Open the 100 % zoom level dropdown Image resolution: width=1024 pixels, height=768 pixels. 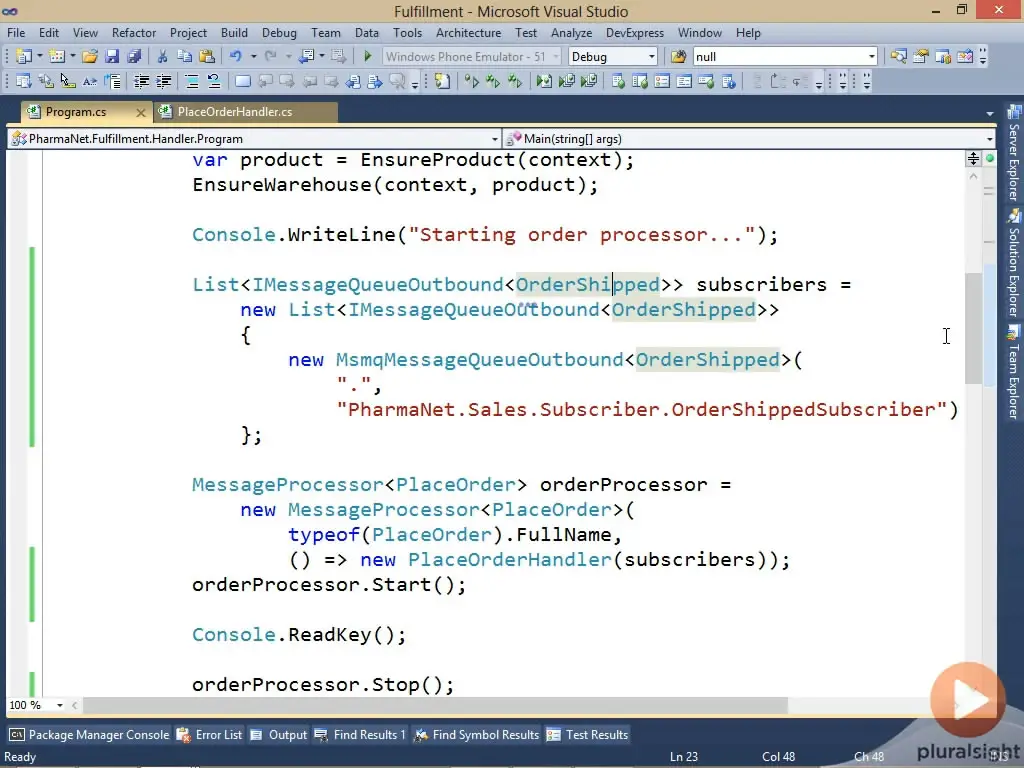pyautogui.click(x=59, y=705)
